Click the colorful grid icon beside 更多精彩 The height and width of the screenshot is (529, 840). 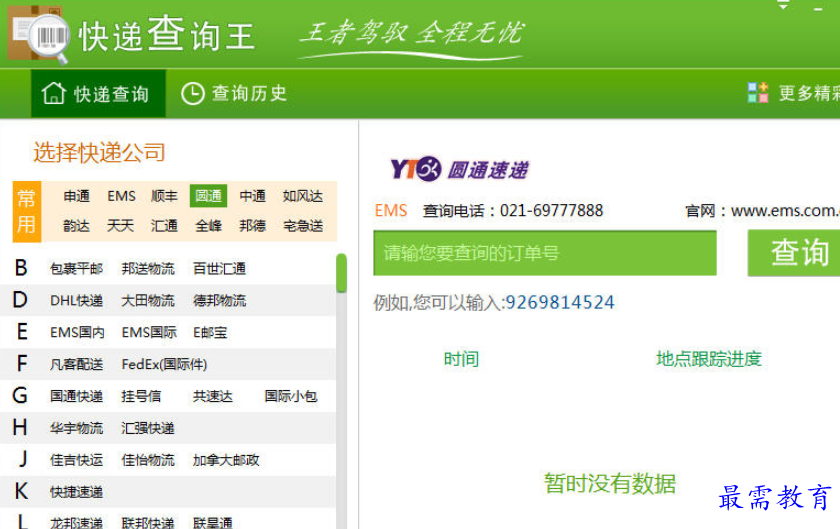[758, 93]
